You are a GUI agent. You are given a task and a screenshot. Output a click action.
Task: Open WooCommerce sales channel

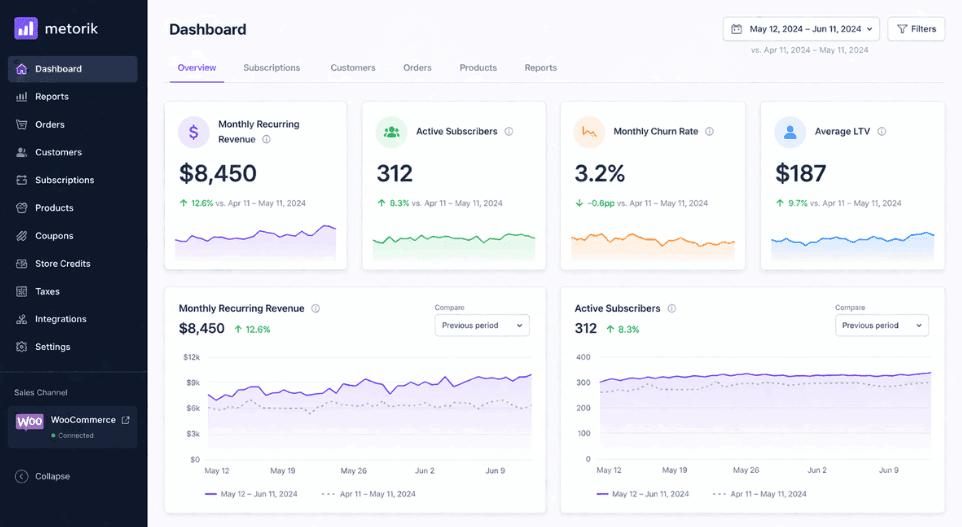[x=72, y=427]
